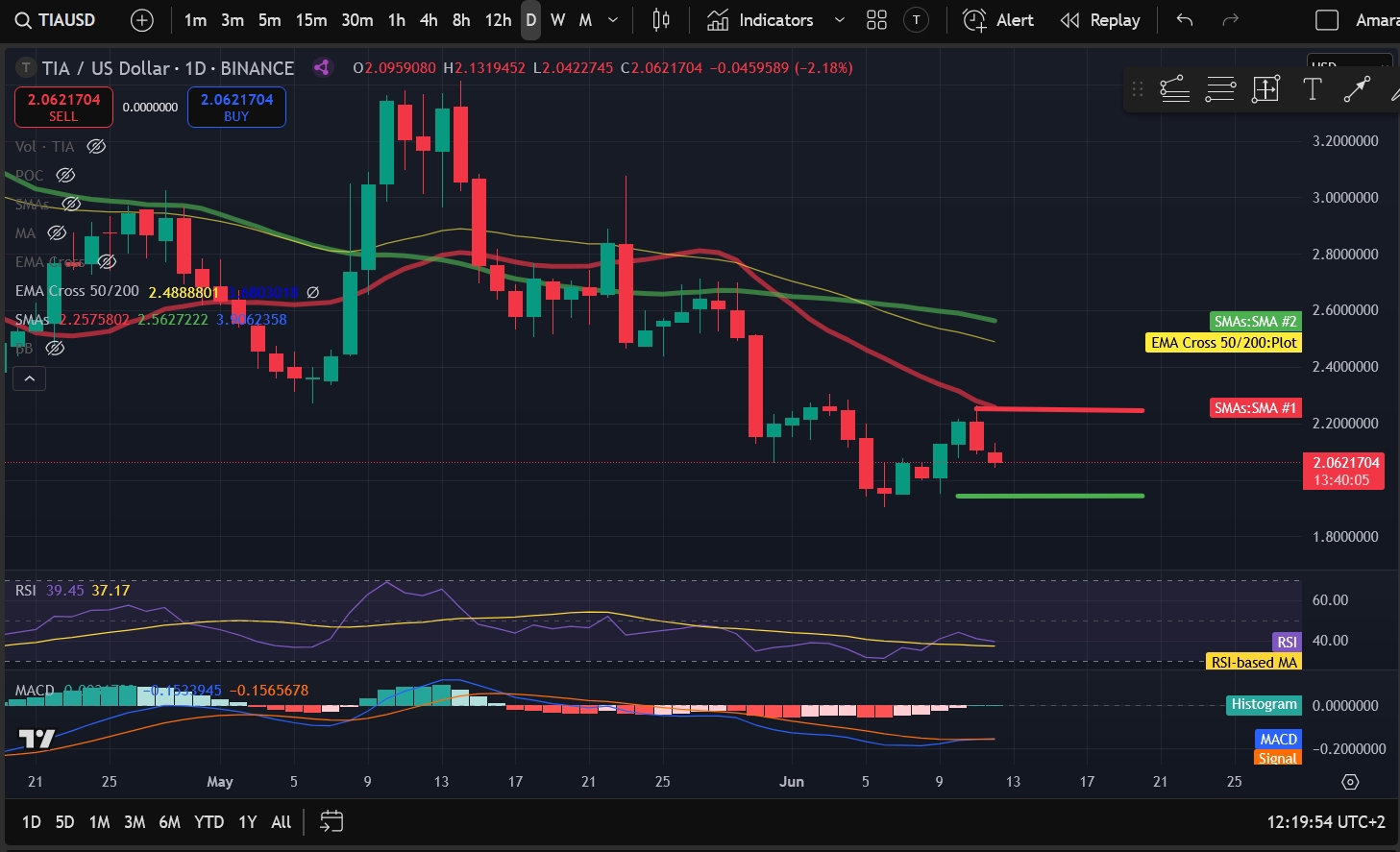Viewport: 1400px width, 852px height.
Task: Show the hidden EMA Cross indicator
Action: click(x=107, y=262)
